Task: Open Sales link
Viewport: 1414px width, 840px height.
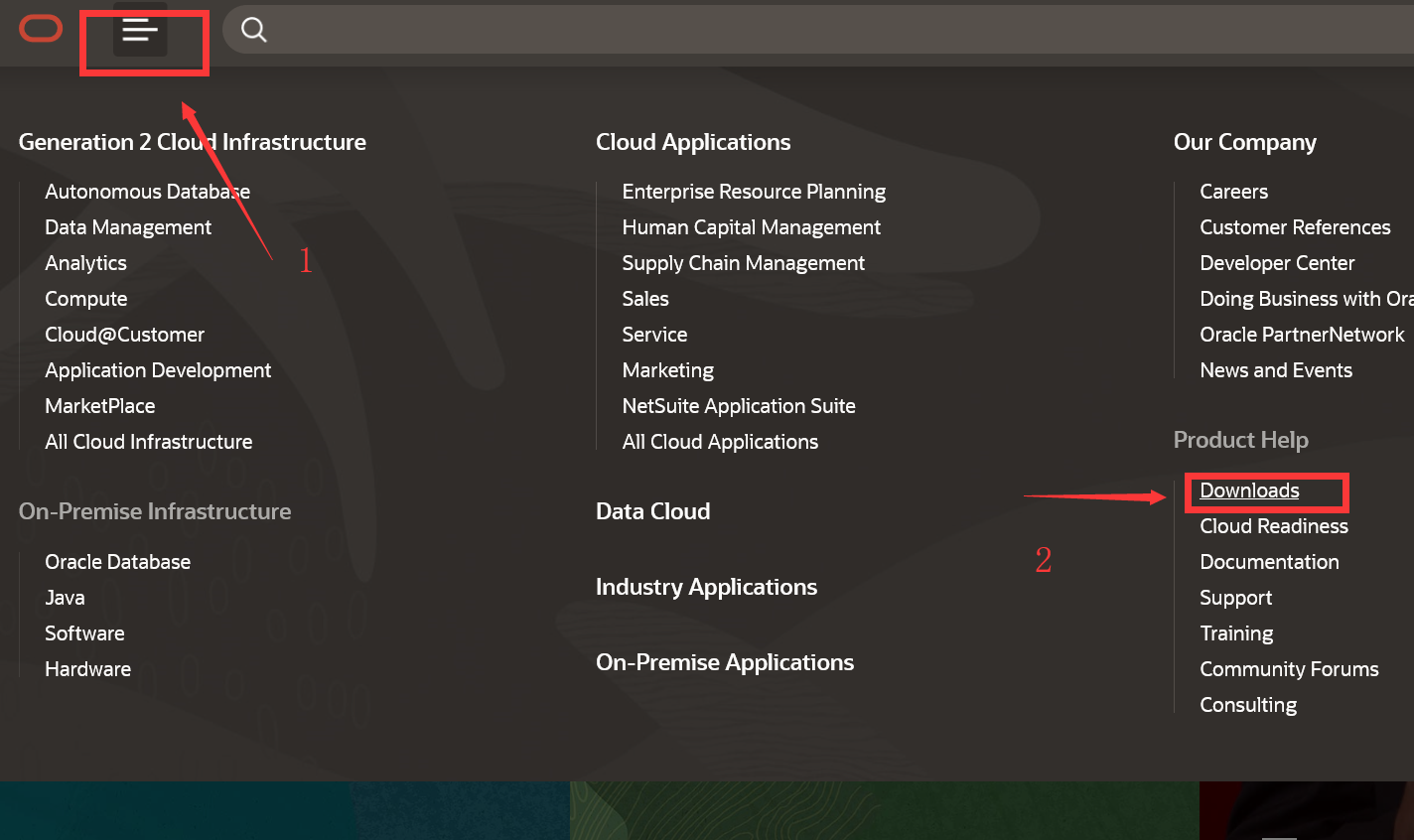Action: (645, 299)
